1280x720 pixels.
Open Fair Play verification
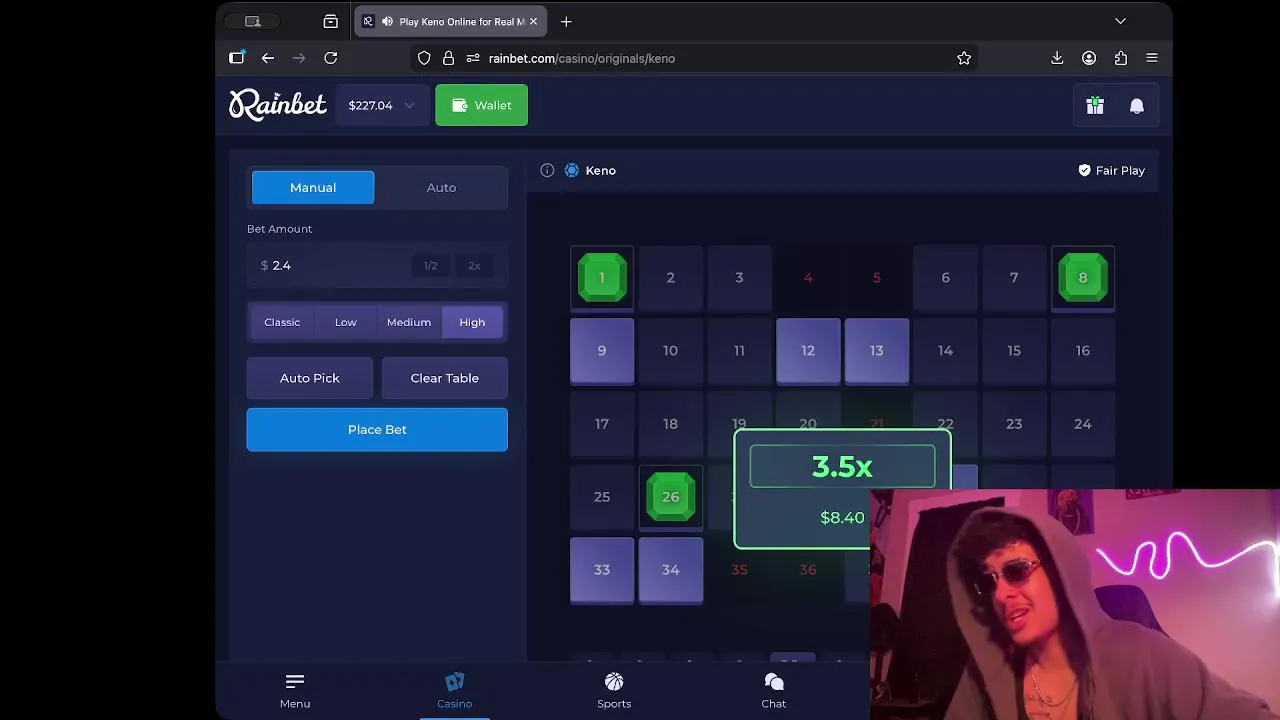click(x=1111, y=170)
